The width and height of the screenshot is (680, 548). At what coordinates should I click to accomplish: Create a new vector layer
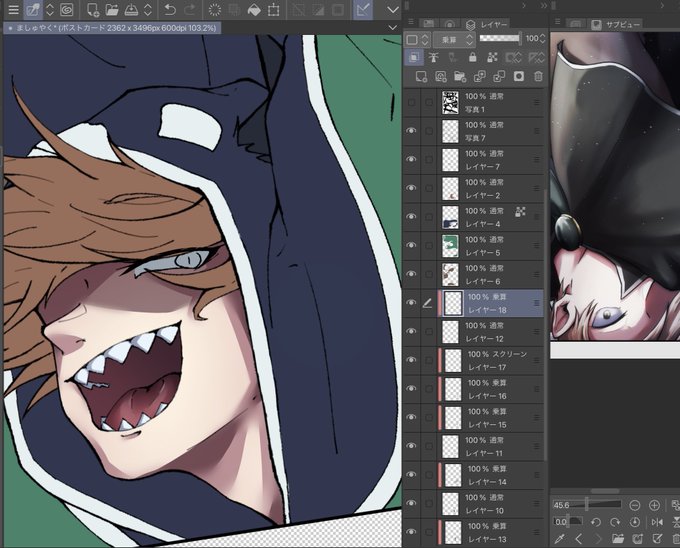[441, 77]
